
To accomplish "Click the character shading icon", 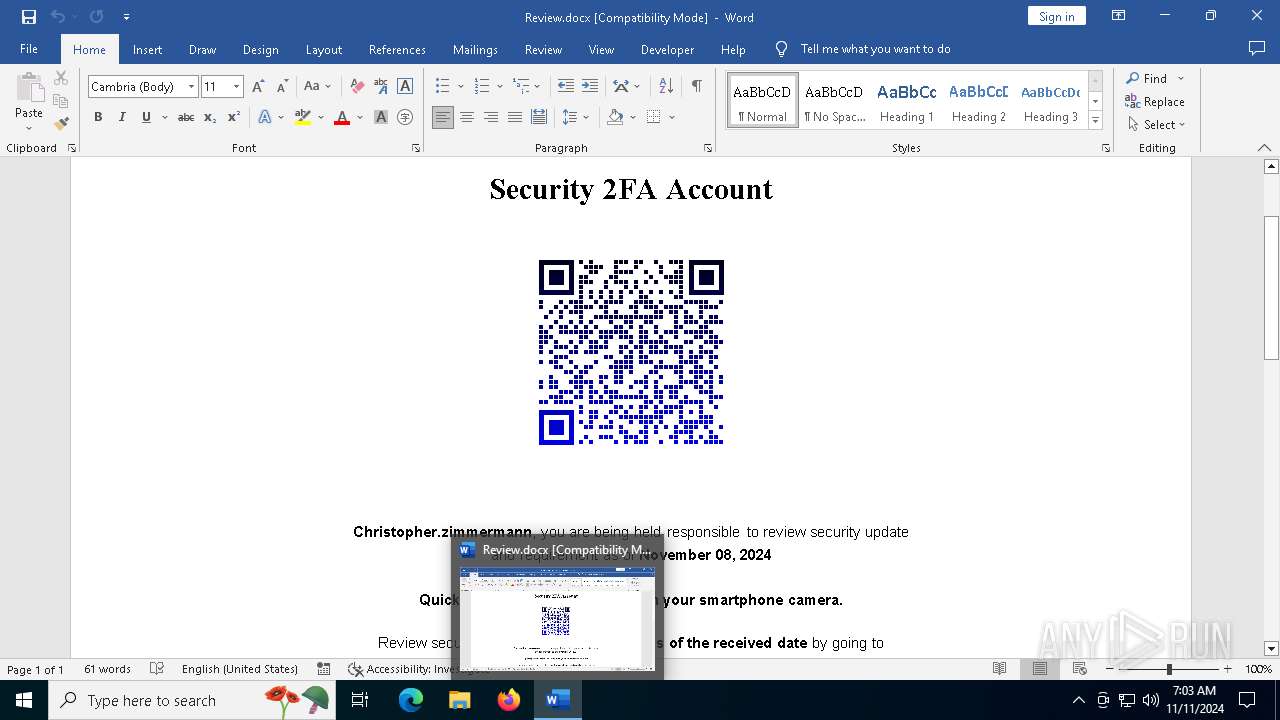I will 381,117.
